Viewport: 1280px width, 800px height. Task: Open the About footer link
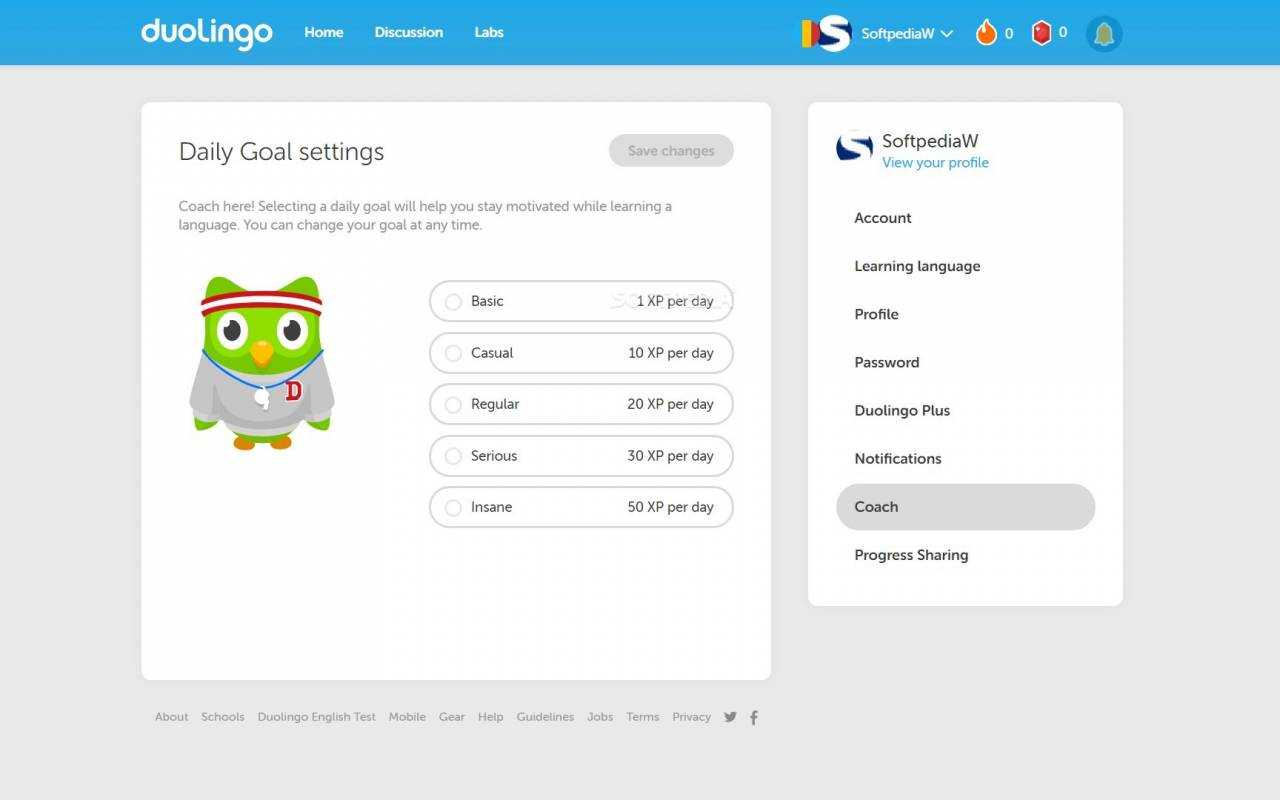[171, 717]
